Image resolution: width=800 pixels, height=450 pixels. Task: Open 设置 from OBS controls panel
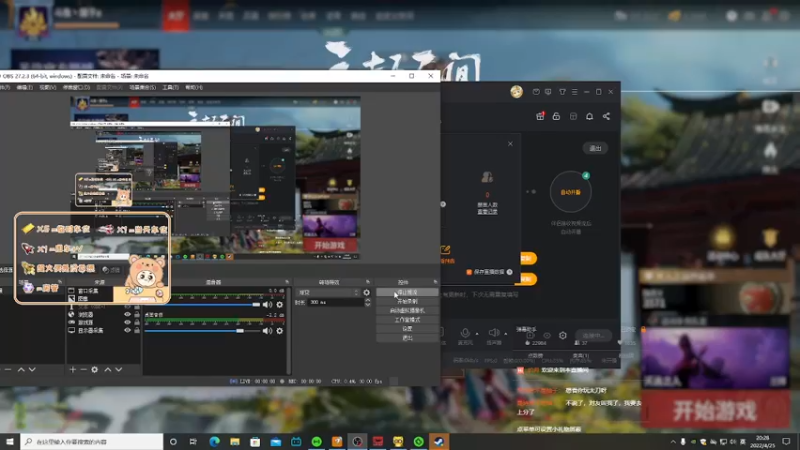click(407, 329)
